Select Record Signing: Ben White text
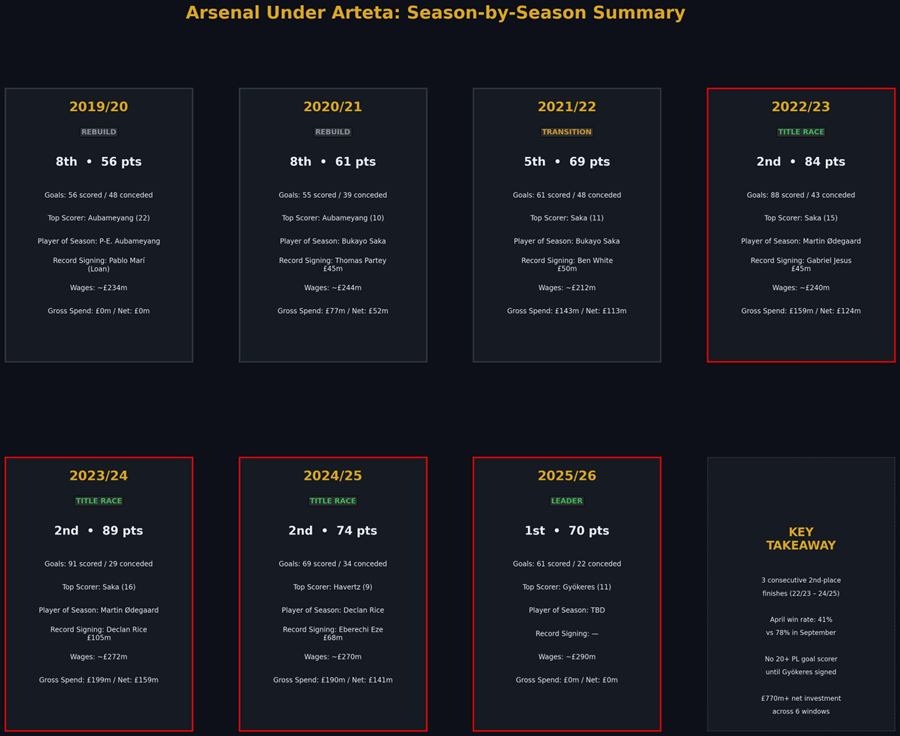The image size is (900, 736). (x=567, y=264)
